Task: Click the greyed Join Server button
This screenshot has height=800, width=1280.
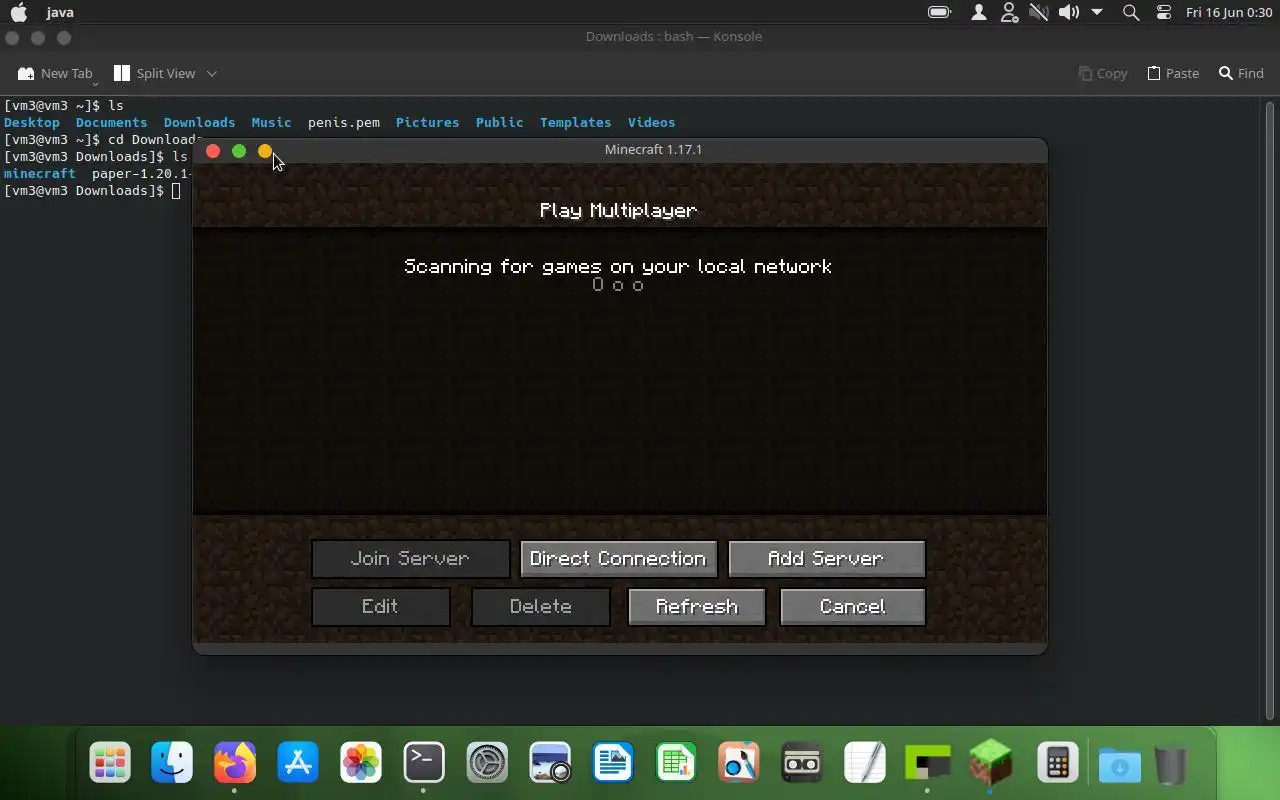Action: (410, 559)
